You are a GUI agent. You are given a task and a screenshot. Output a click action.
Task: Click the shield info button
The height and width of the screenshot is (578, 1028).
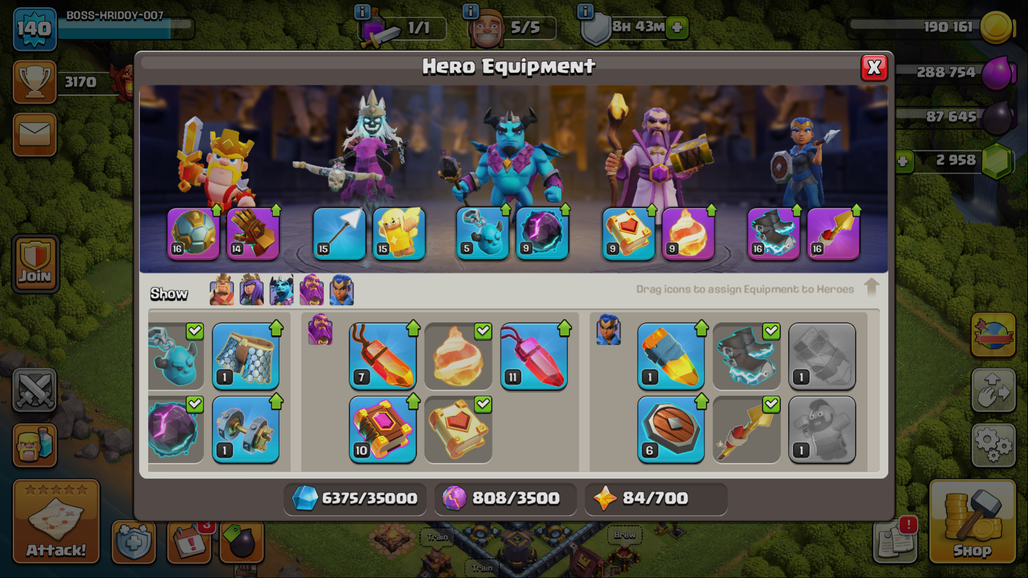(x=585, y=10)
